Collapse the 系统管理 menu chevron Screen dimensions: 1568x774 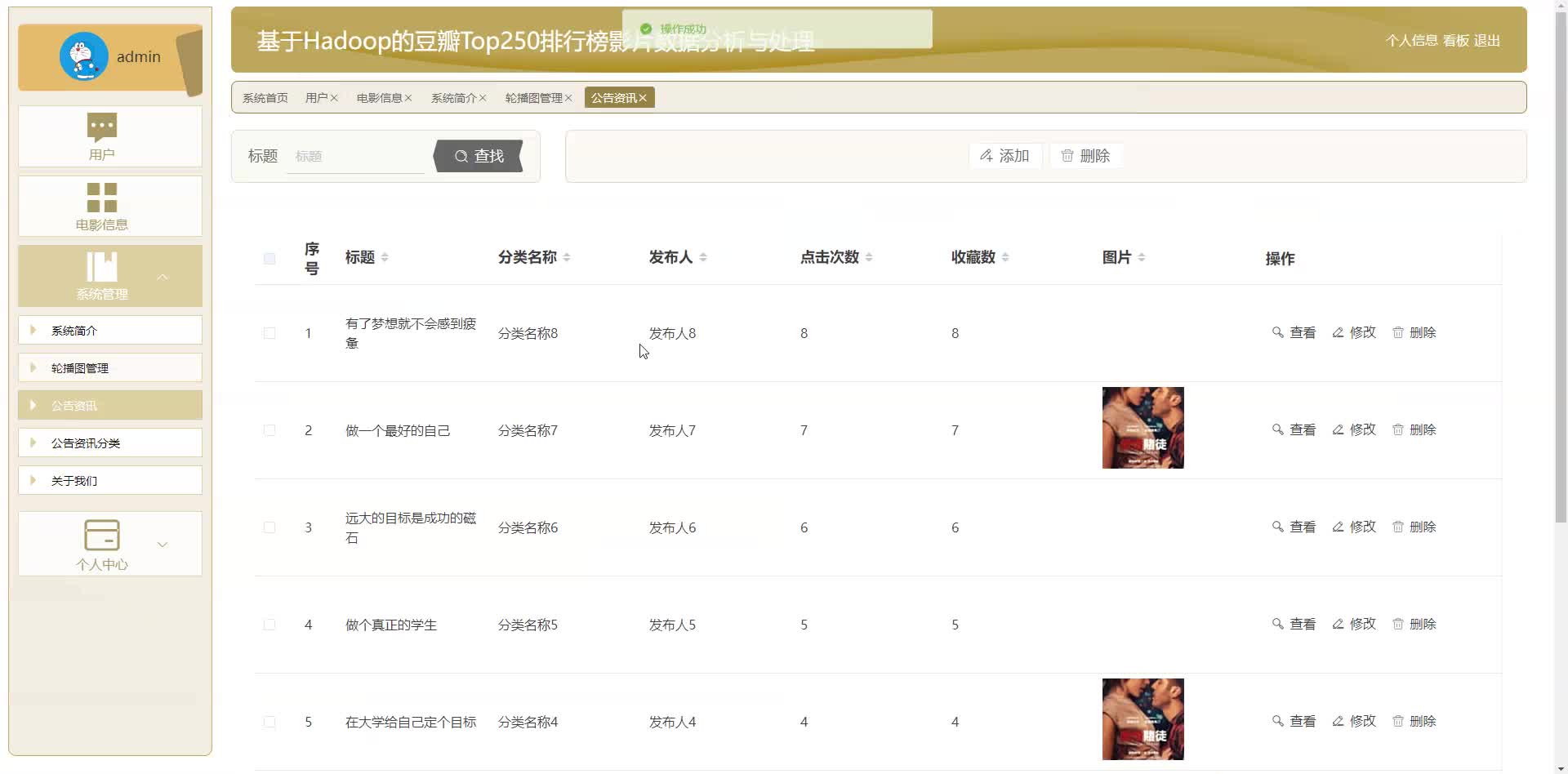(163, 277)
